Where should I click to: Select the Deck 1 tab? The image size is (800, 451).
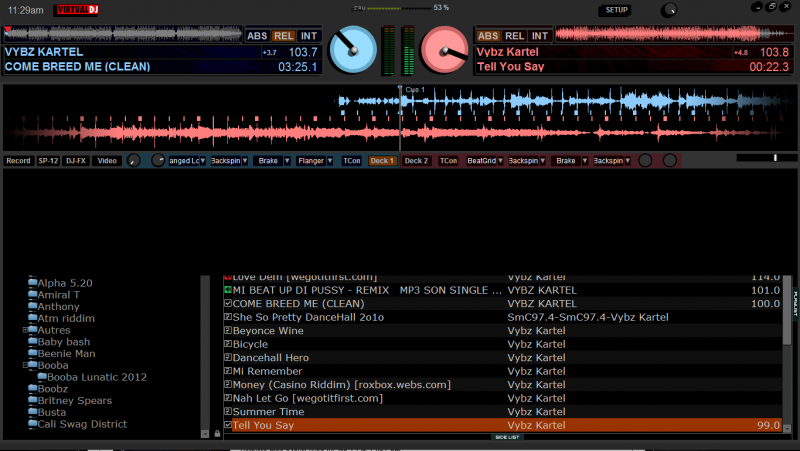click(x=383, y=160)
